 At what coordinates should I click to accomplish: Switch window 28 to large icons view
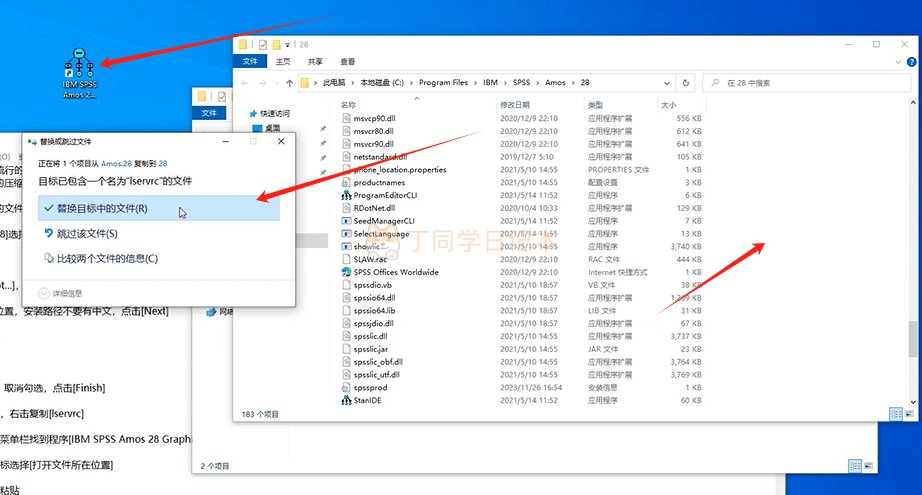pos(910,414)
